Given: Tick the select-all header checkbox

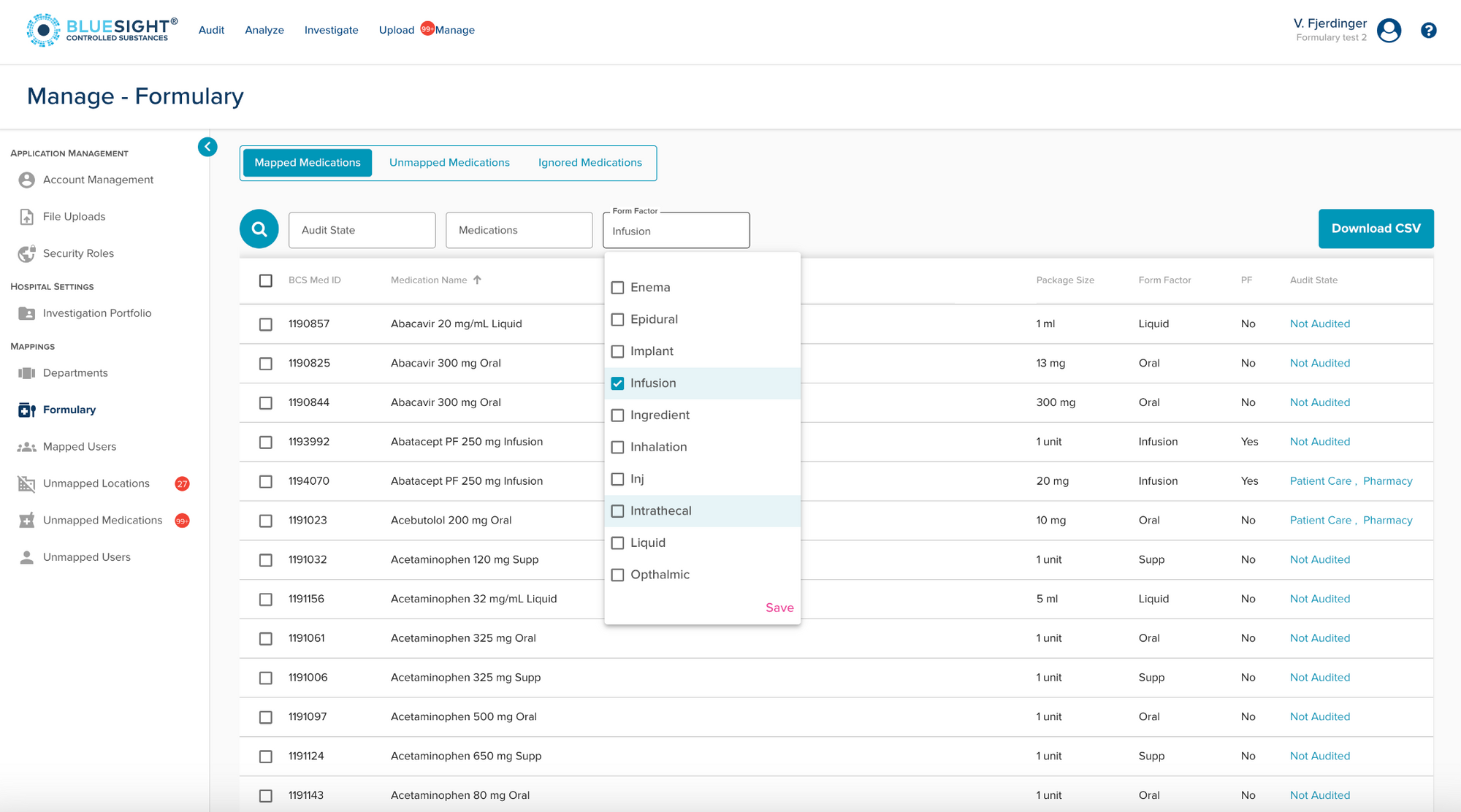Looking at the screenshot, I should click(x=266, y=280).
